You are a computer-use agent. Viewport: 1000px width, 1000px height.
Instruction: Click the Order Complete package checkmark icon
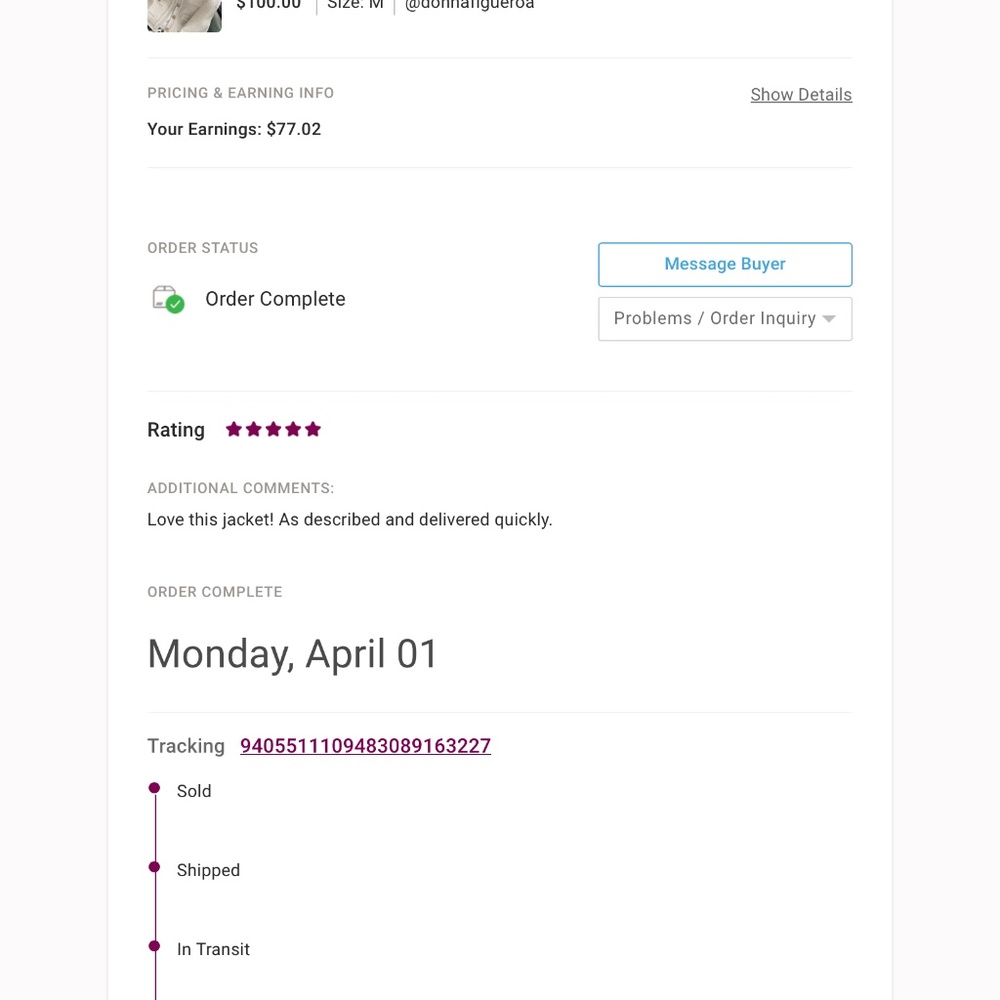(x=168, y=299)
